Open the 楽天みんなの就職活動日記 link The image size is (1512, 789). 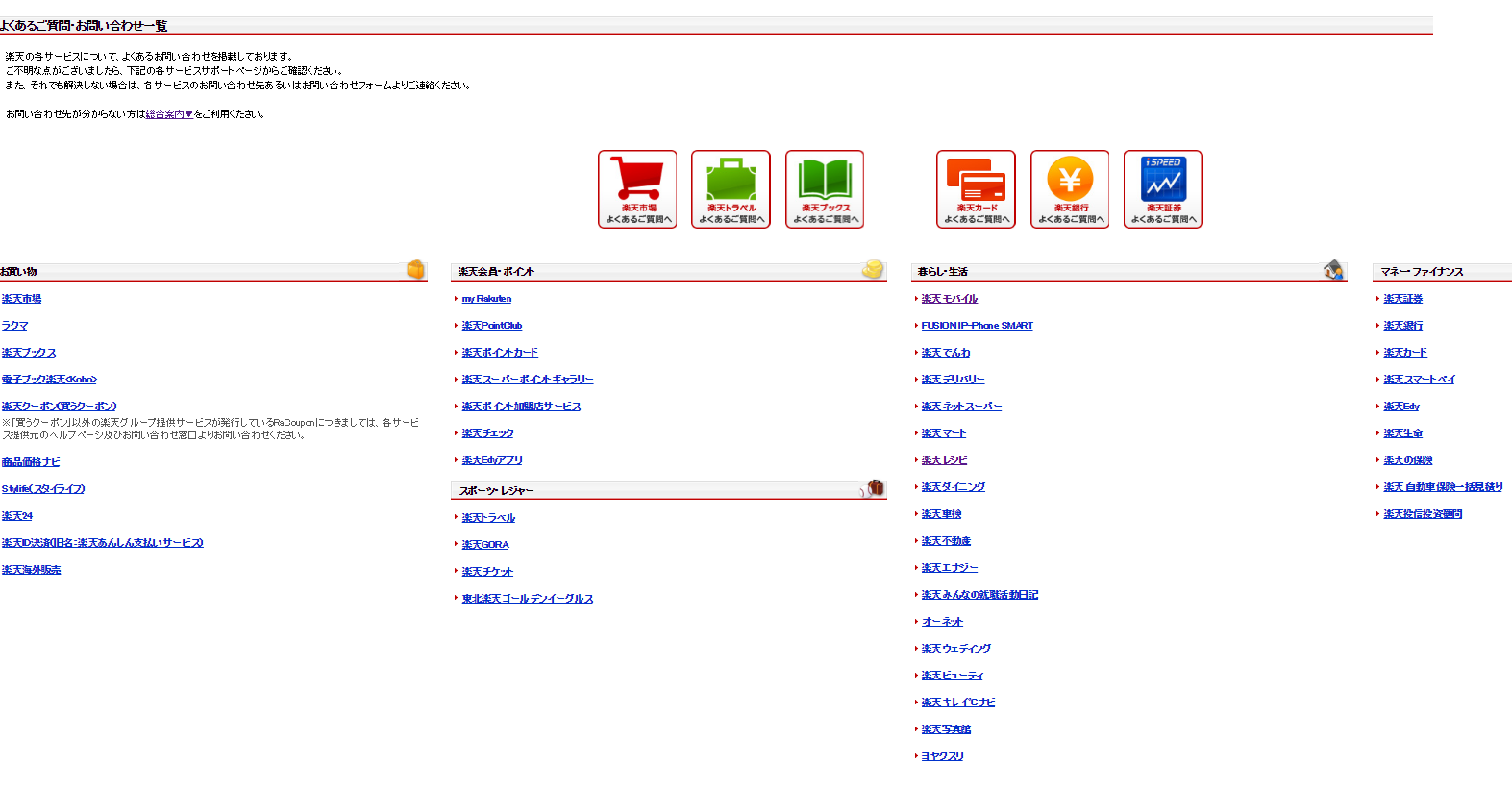(x=979, y=595)
